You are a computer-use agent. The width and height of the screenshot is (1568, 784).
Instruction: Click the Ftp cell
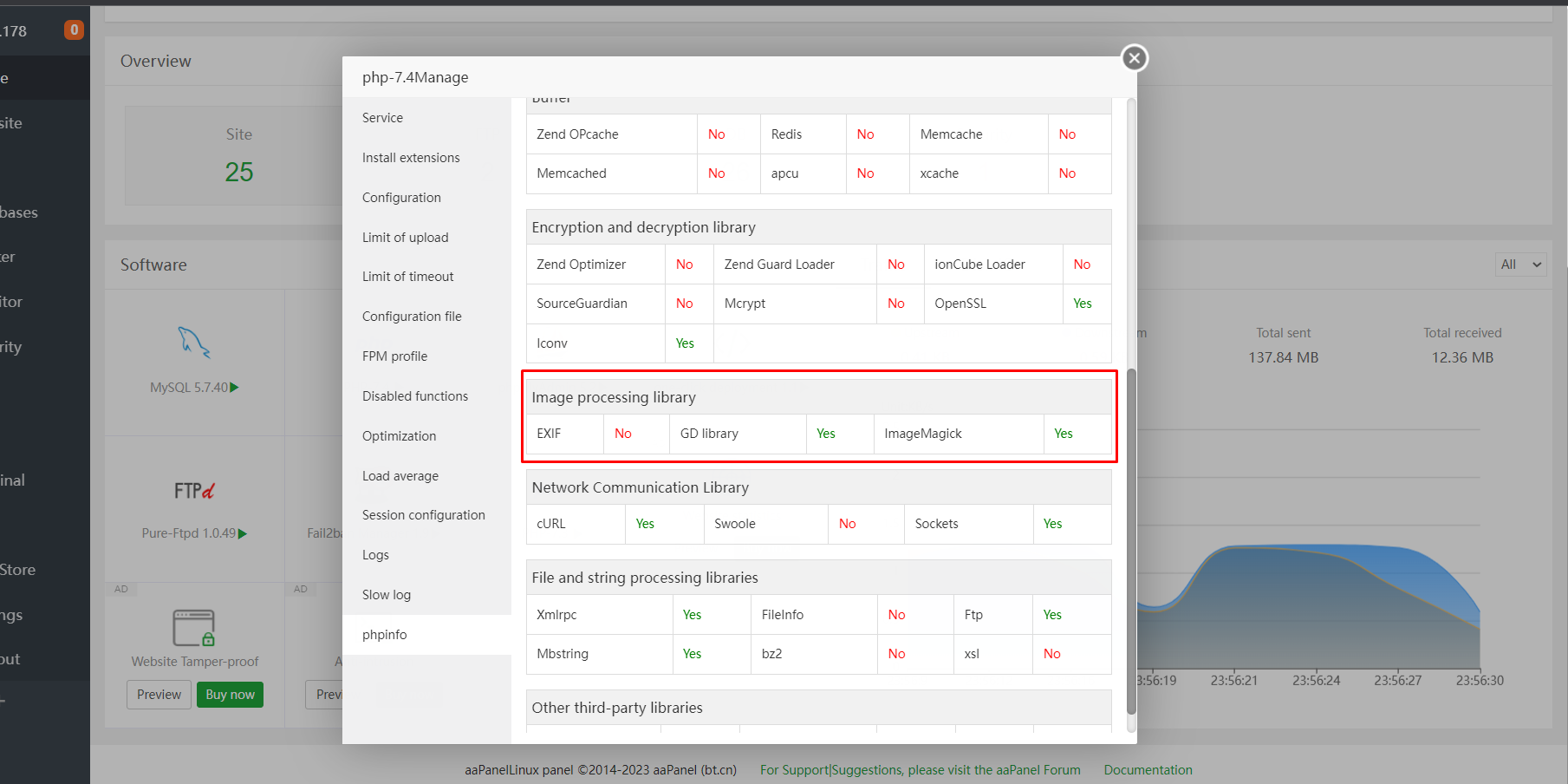(993, 615)
